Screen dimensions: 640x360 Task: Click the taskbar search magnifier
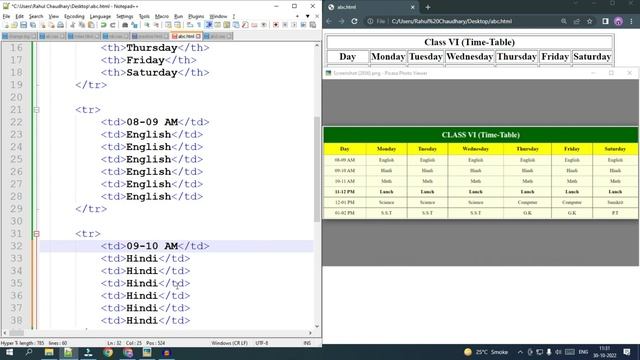point(29,352)
